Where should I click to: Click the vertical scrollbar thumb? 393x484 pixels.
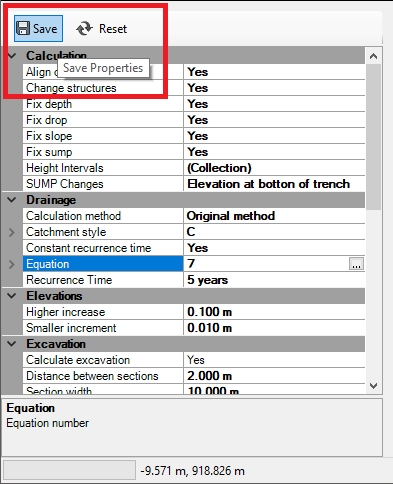(x=373, y=137)
